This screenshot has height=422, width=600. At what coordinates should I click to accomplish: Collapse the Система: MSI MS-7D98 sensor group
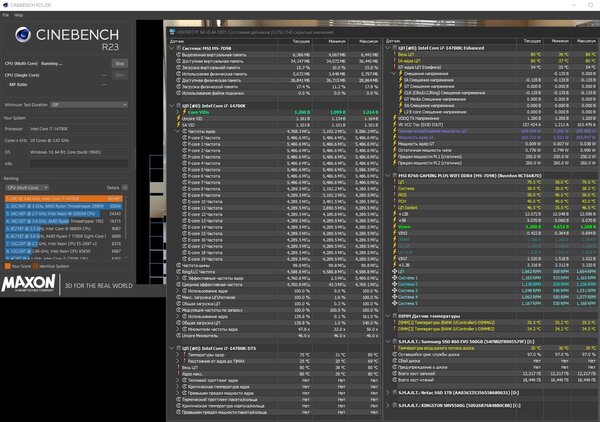(x=172, y=48)
